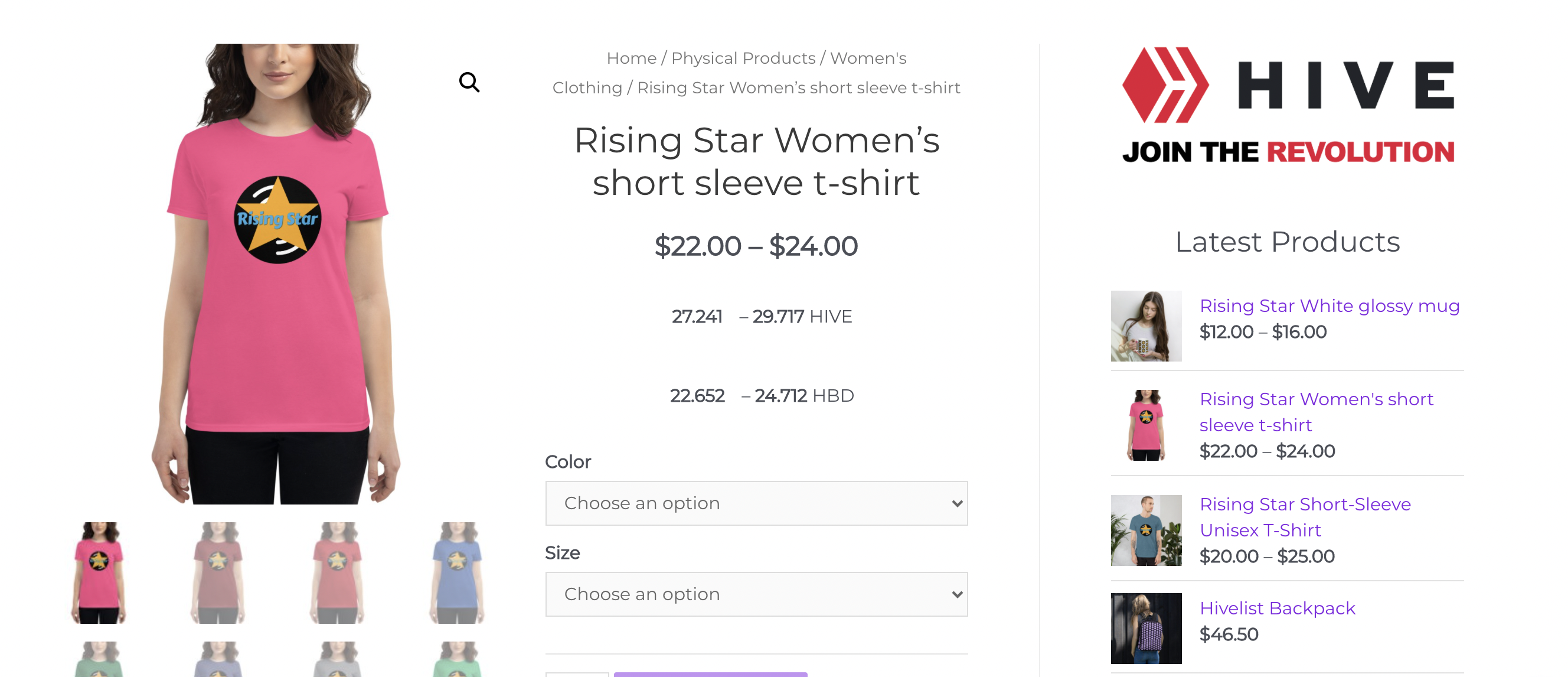Click the product title heading text
The width and height of the screenshot is (1568, 677).
coord(756,161)
